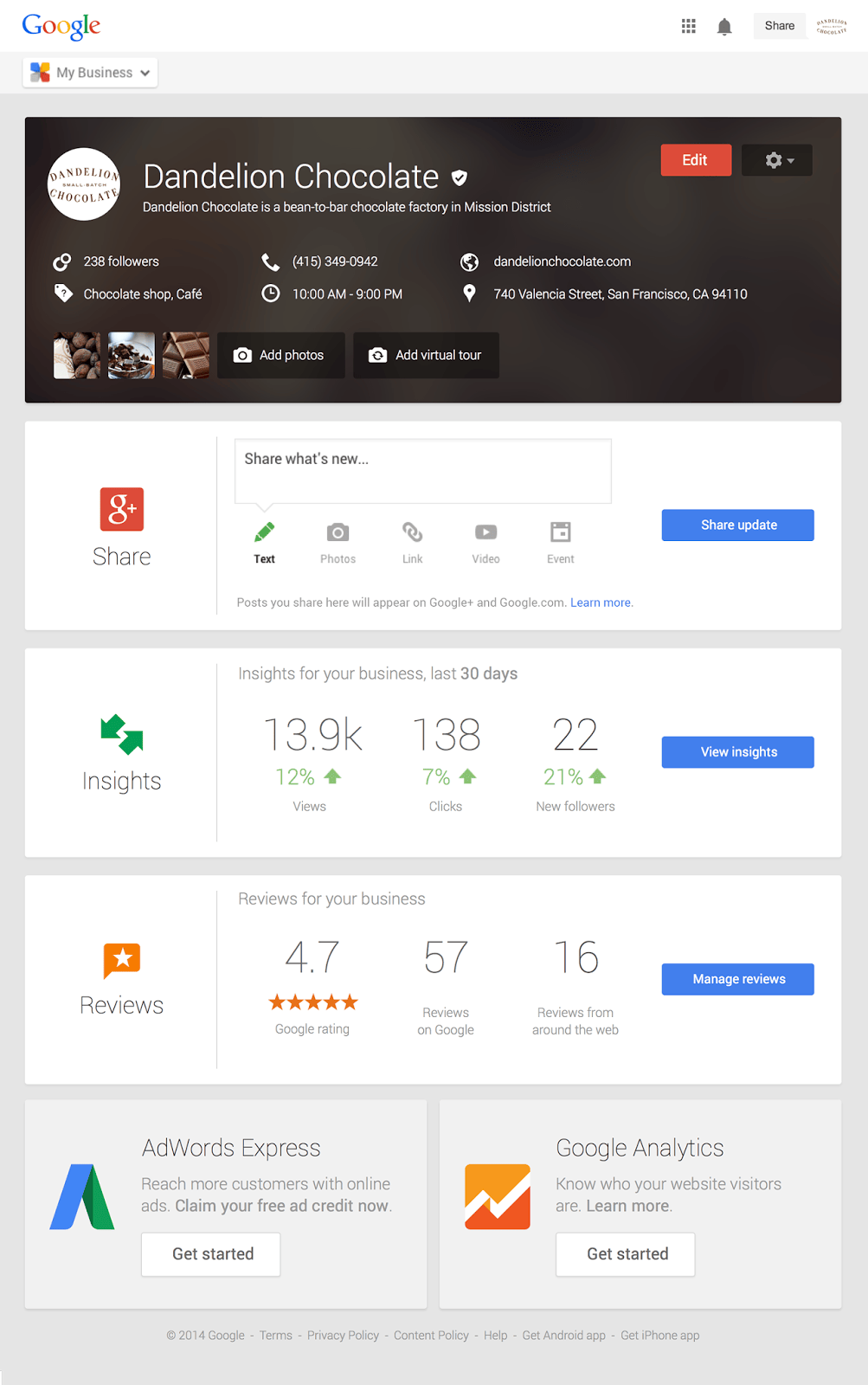Open View insights

[x=737, y=752]
